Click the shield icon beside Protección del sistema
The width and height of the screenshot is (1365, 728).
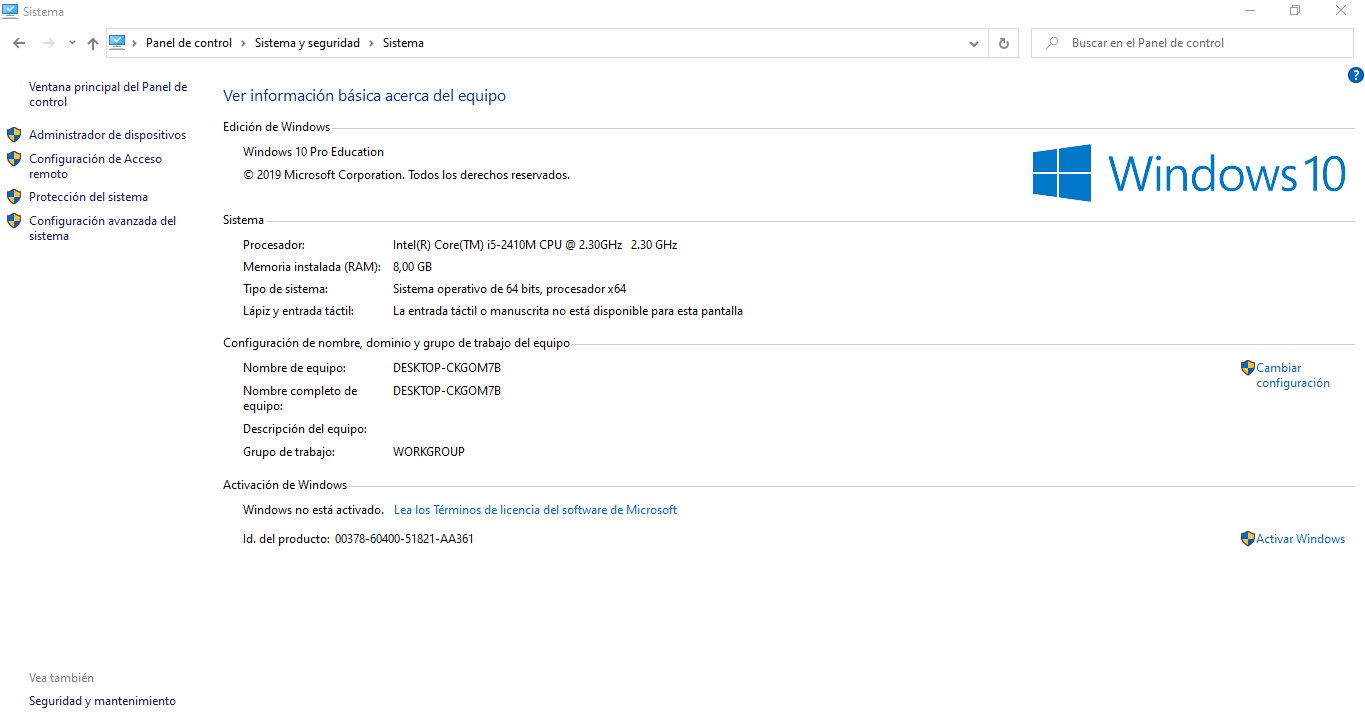tap(14, 197)
